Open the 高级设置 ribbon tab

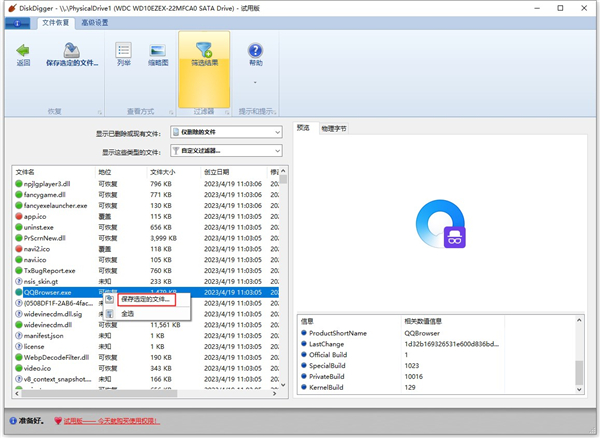tap(96, 21)
